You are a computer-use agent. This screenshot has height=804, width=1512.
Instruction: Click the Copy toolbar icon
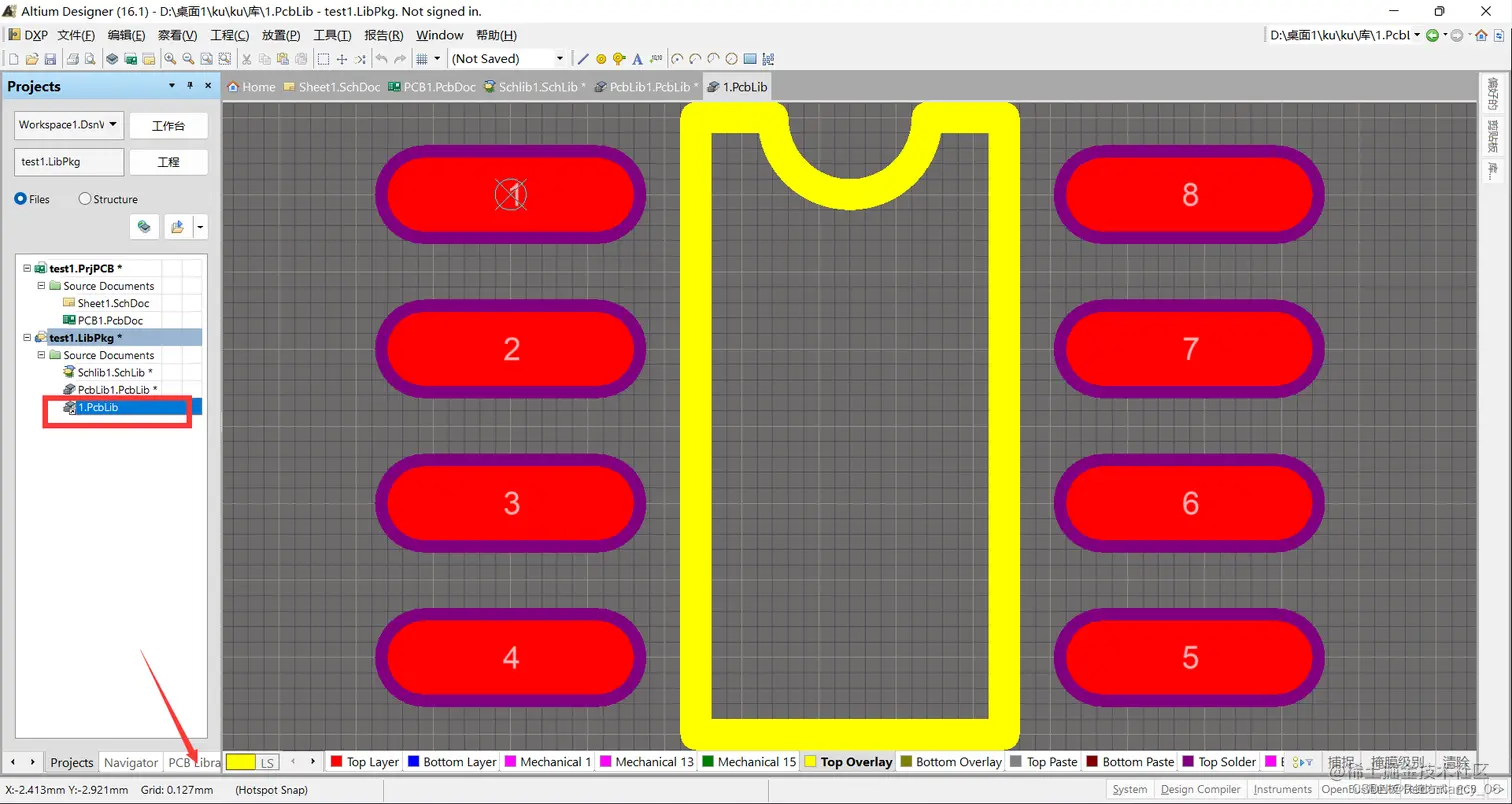click(x=264, y=59)
